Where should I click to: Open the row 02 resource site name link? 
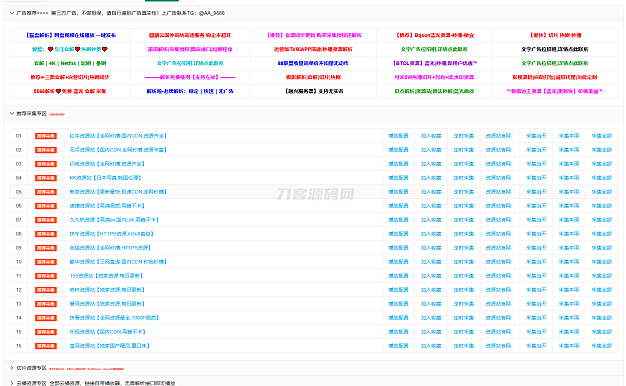tap(118, 150)
